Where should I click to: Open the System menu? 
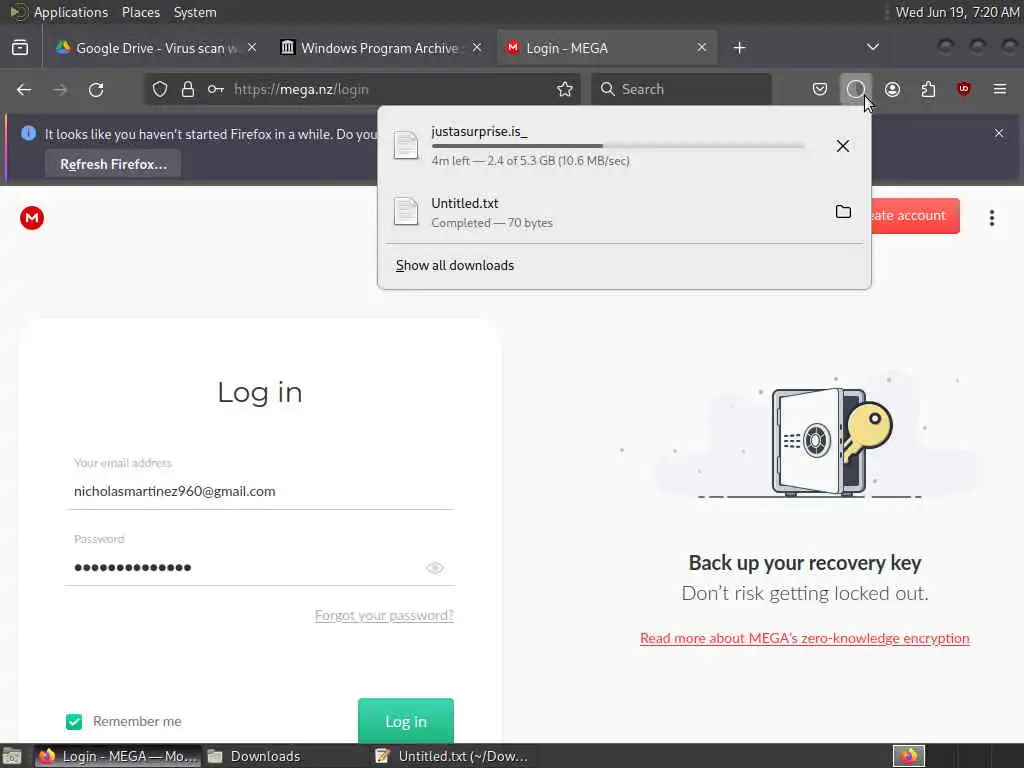[x=195, y=12]
